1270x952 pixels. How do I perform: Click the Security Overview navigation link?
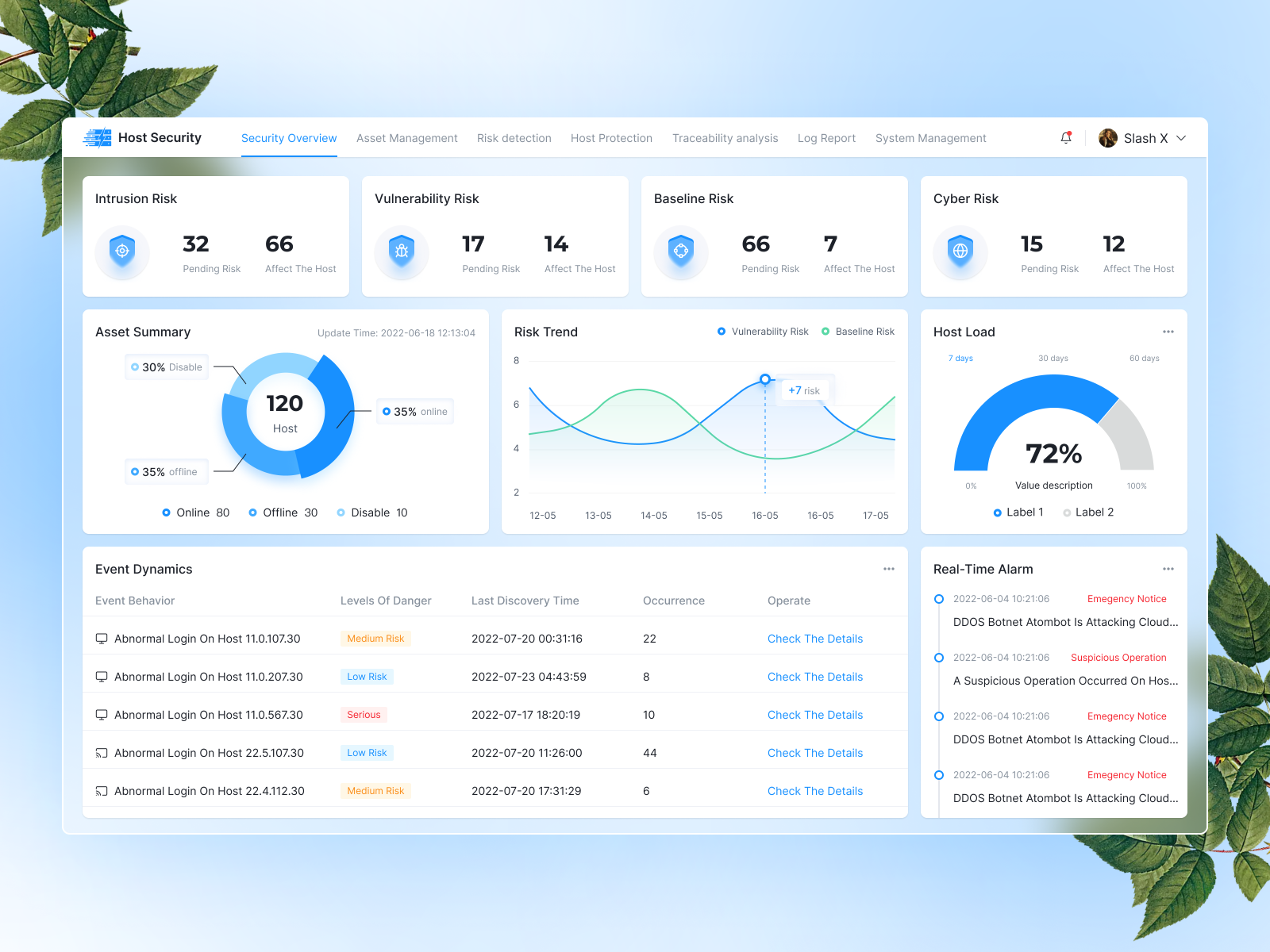(289, 138)
